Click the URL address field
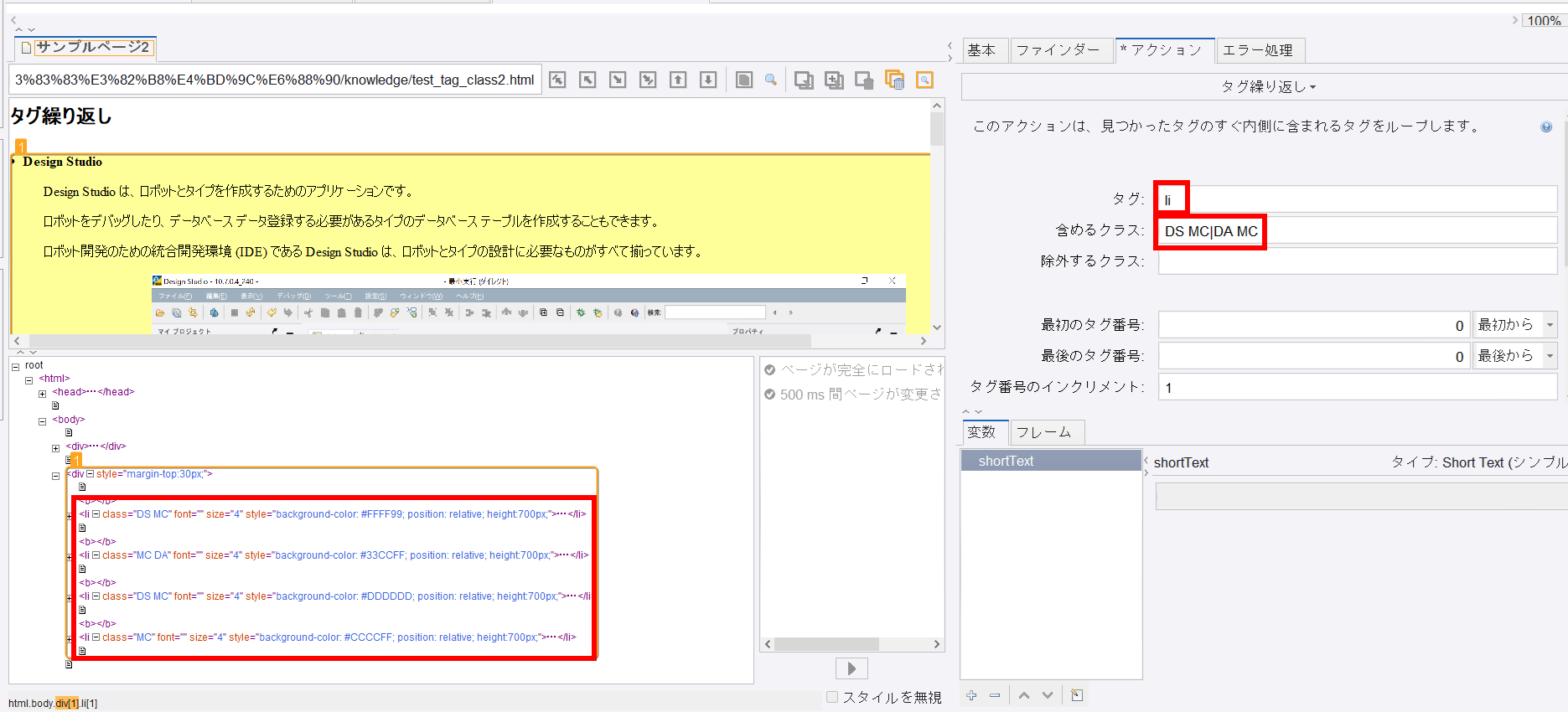 [x=275, y=80]
